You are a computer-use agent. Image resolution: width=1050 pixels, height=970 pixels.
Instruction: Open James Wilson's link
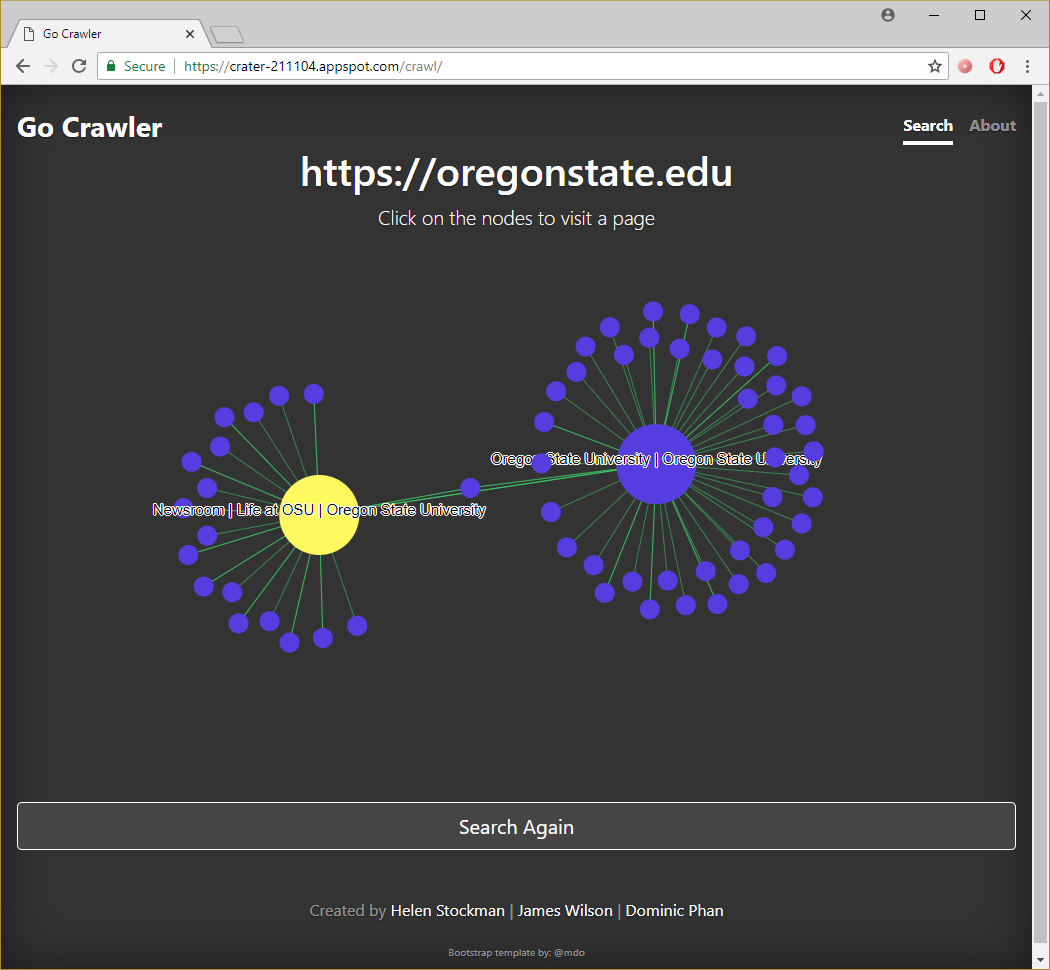tap(565, 910)
